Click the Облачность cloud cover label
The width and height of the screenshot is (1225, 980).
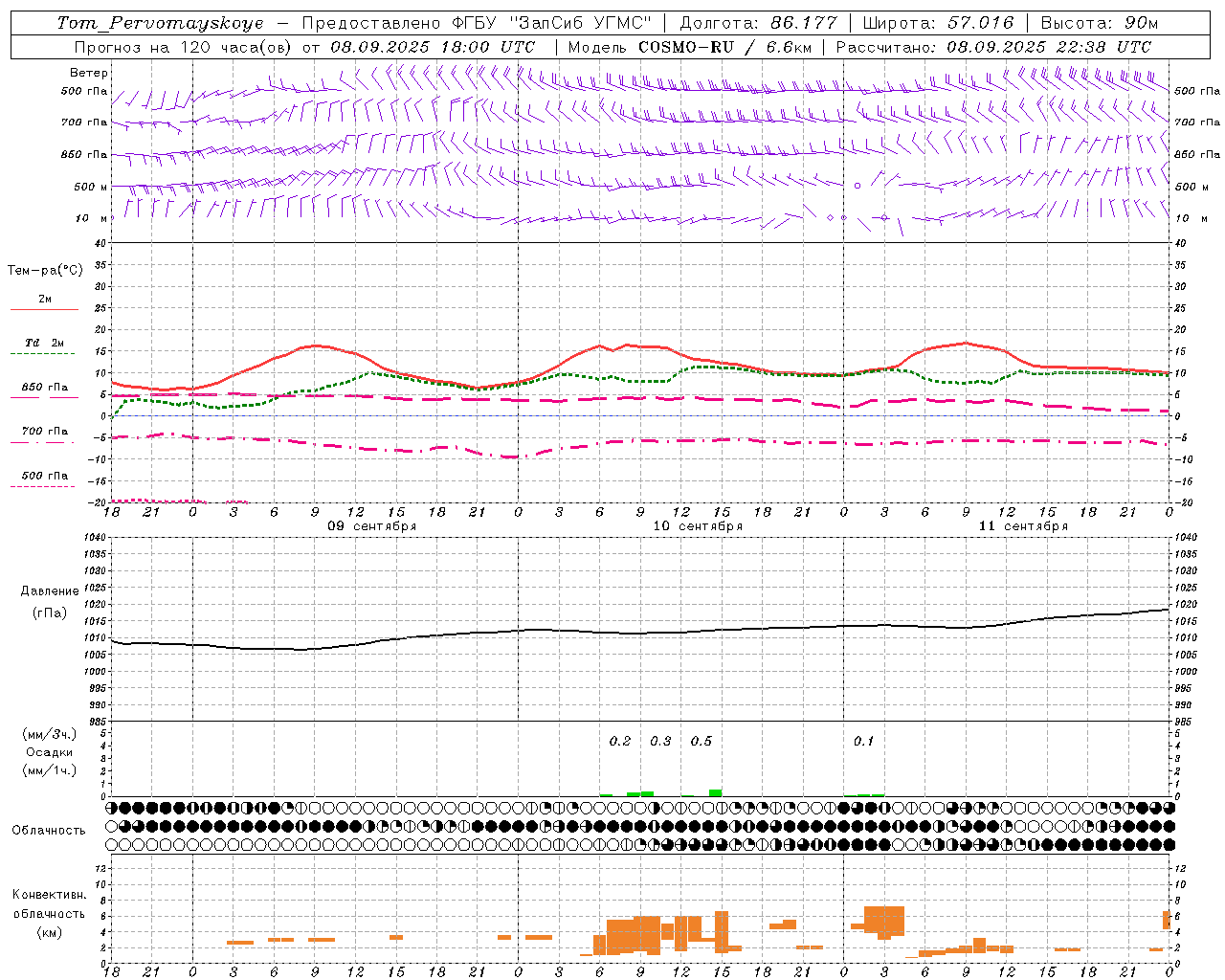point(49,831)
